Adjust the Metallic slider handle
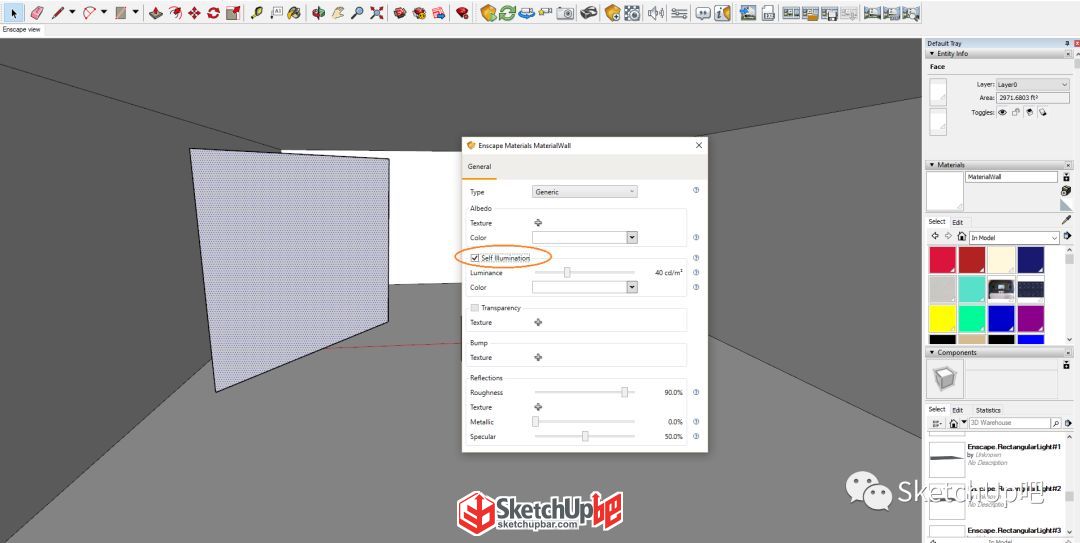Viewport: 1080px width, 543px height. [x=535, y=422]
